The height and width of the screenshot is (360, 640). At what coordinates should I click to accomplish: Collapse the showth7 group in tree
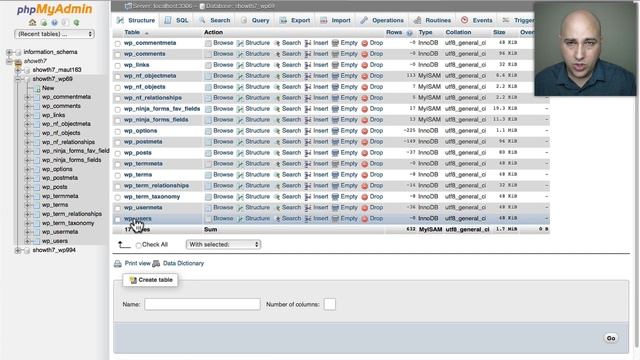(9, 61)
